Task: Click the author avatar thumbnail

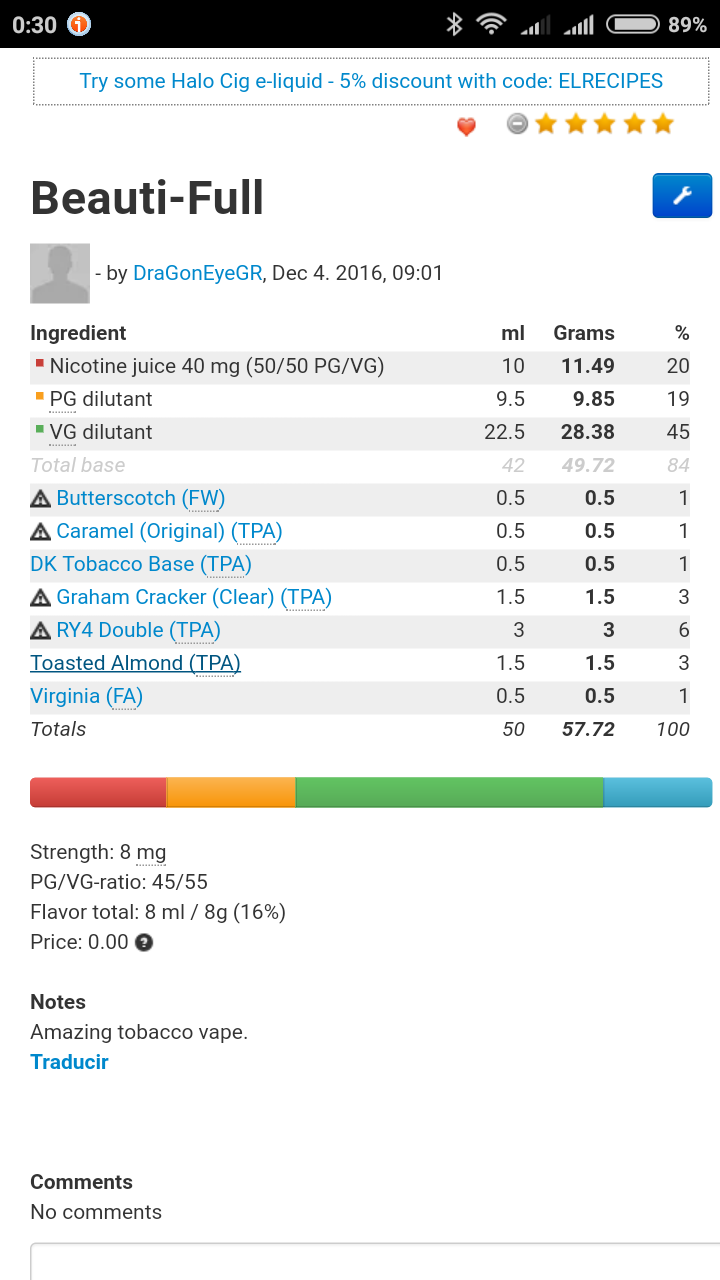Action: click(60, 273)
